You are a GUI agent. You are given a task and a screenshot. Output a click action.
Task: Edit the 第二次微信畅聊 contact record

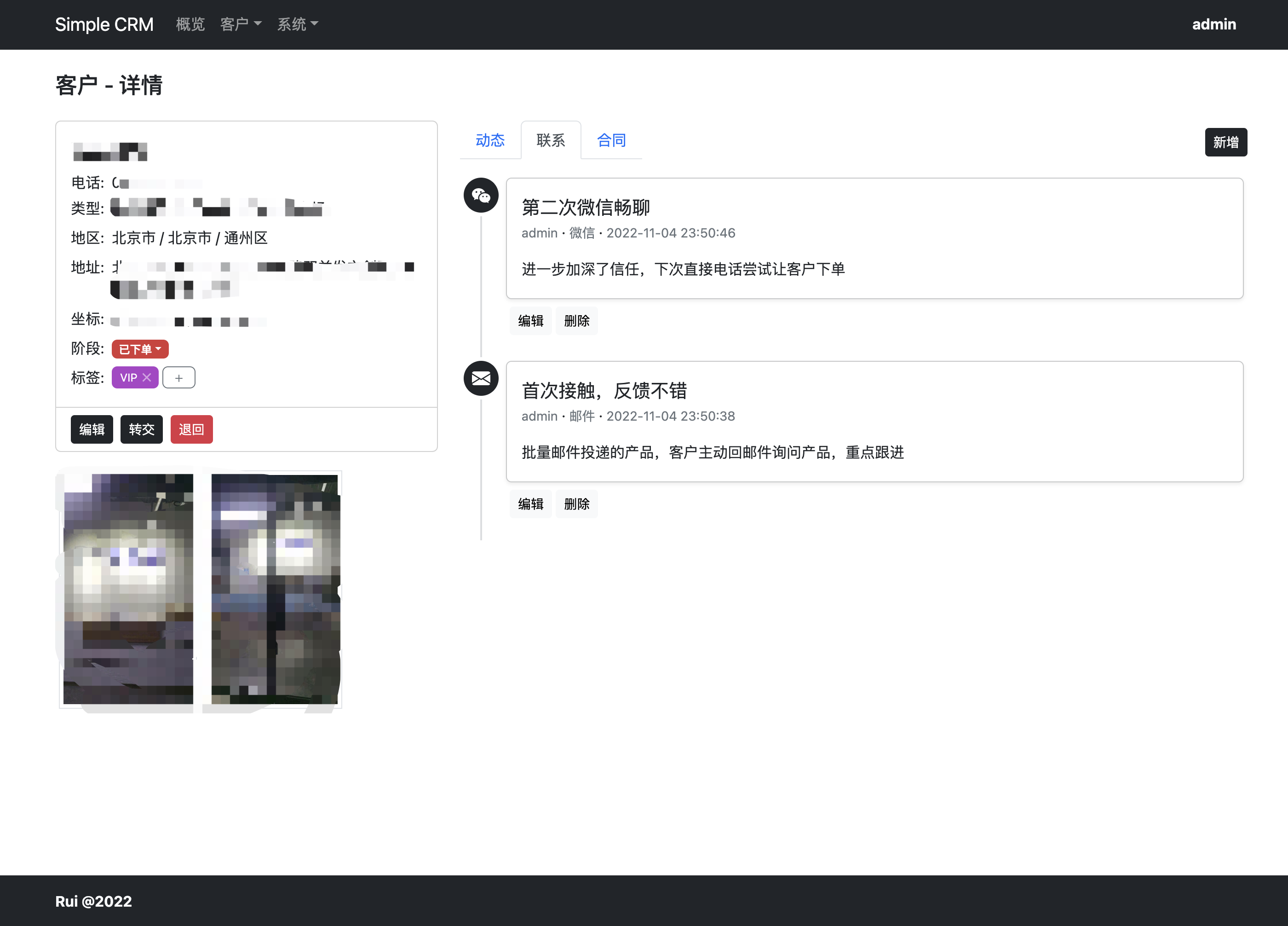(x=530, y=321)
